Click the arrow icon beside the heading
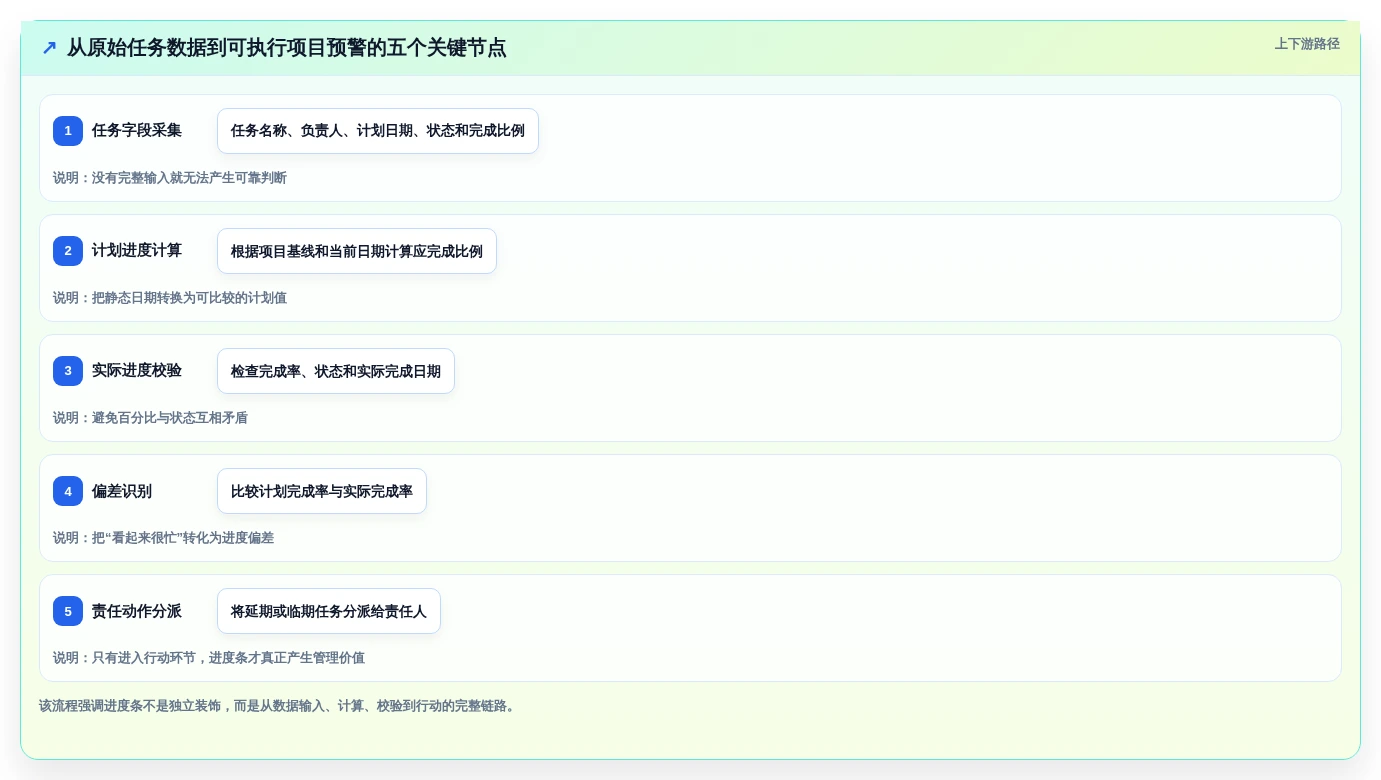 coord(49,48)
